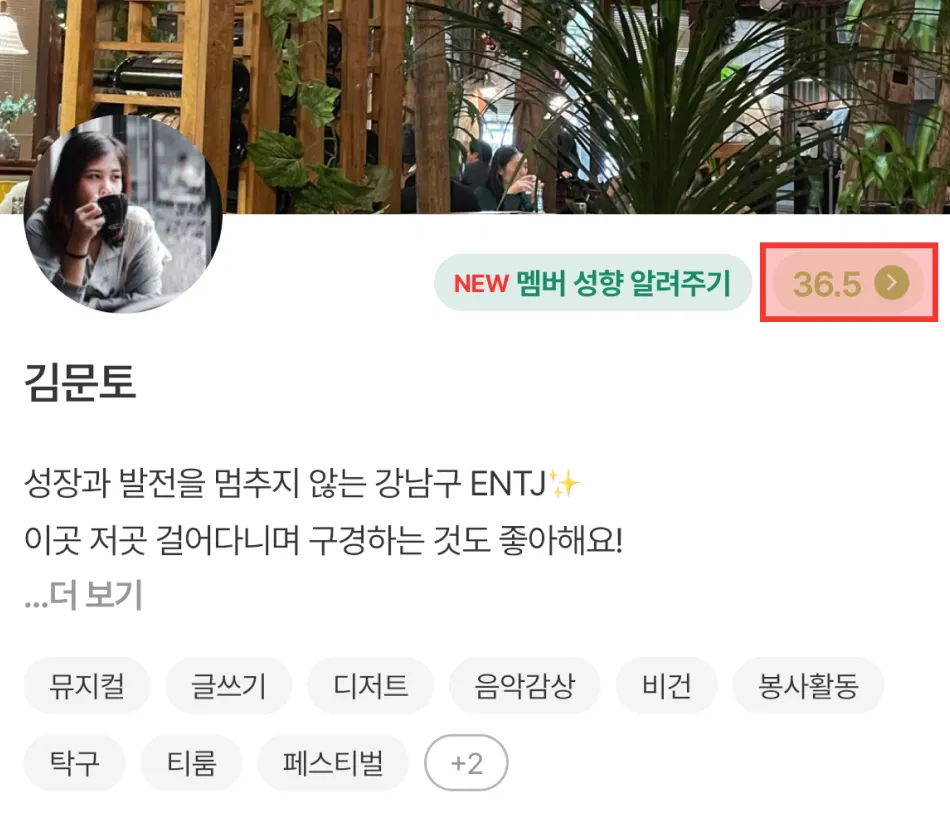Tap the NEW 멤버 성향 알려주기 button

[593, 282]
